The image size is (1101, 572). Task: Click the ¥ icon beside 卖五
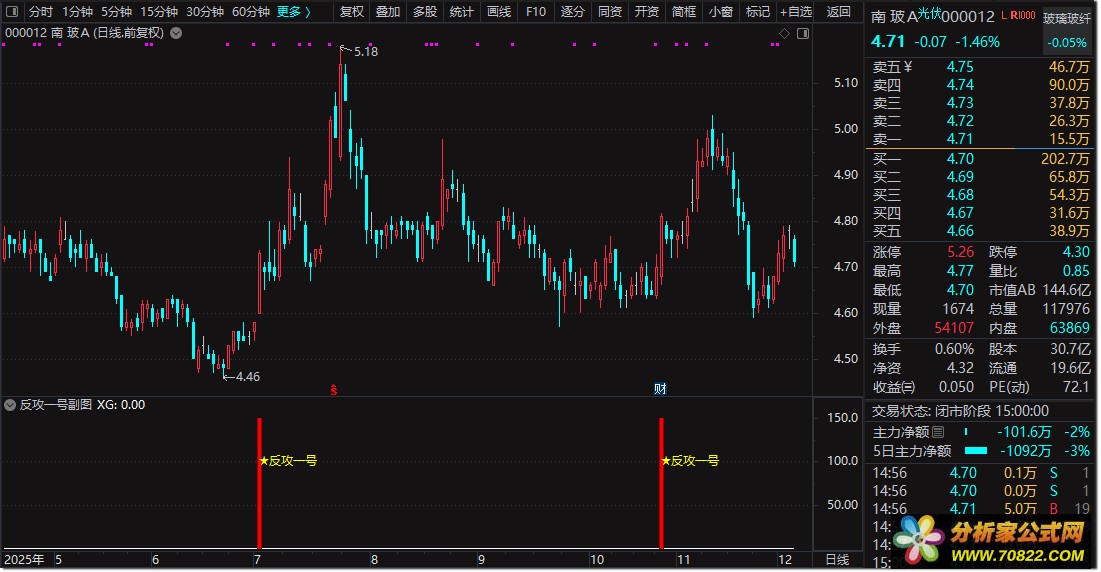(x=907, y=67)
